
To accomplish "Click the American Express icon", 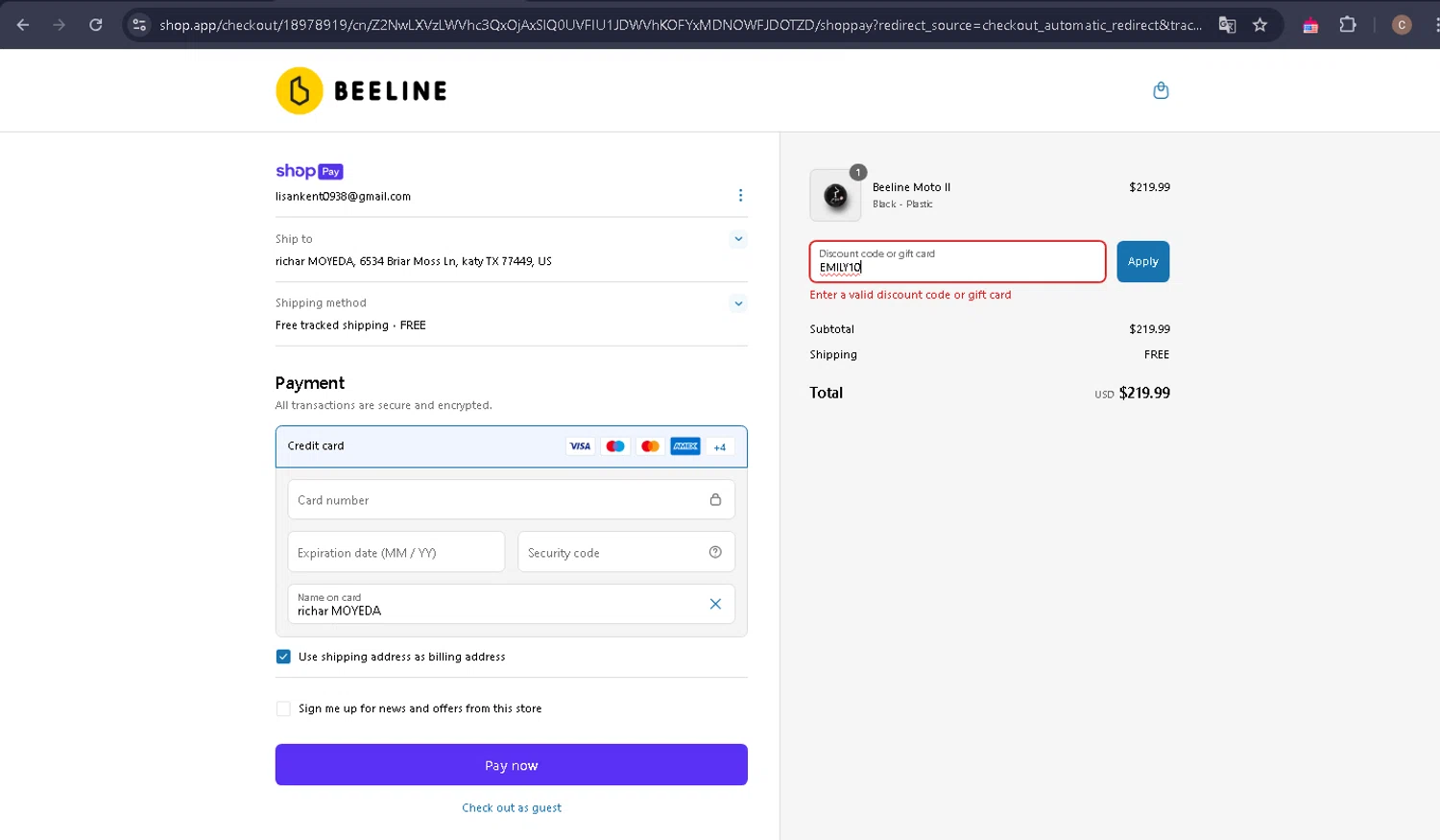I will (x=685, y=446).
